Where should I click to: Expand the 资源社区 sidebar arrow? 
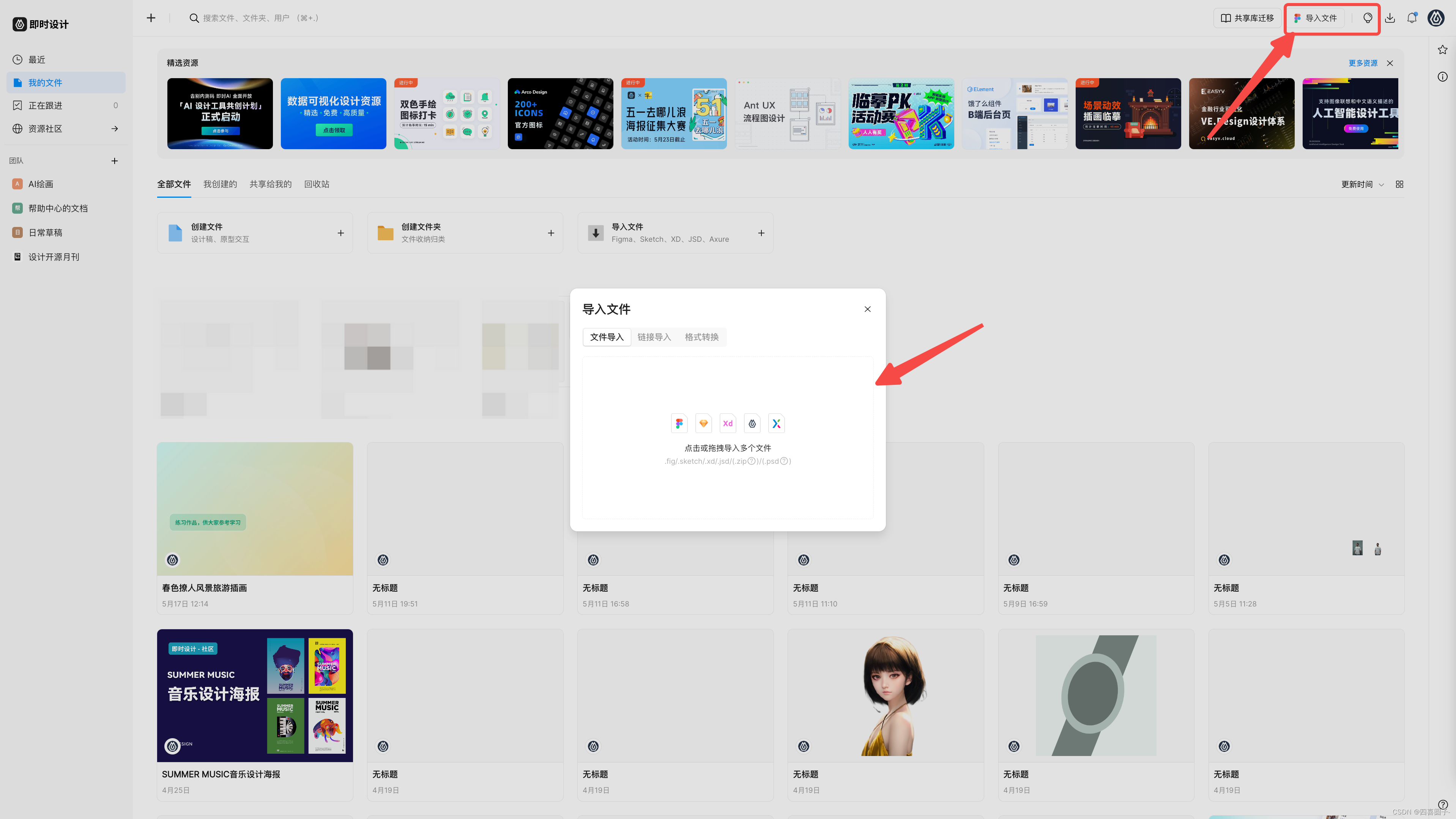pyautogui.click(x=115, y=128)
